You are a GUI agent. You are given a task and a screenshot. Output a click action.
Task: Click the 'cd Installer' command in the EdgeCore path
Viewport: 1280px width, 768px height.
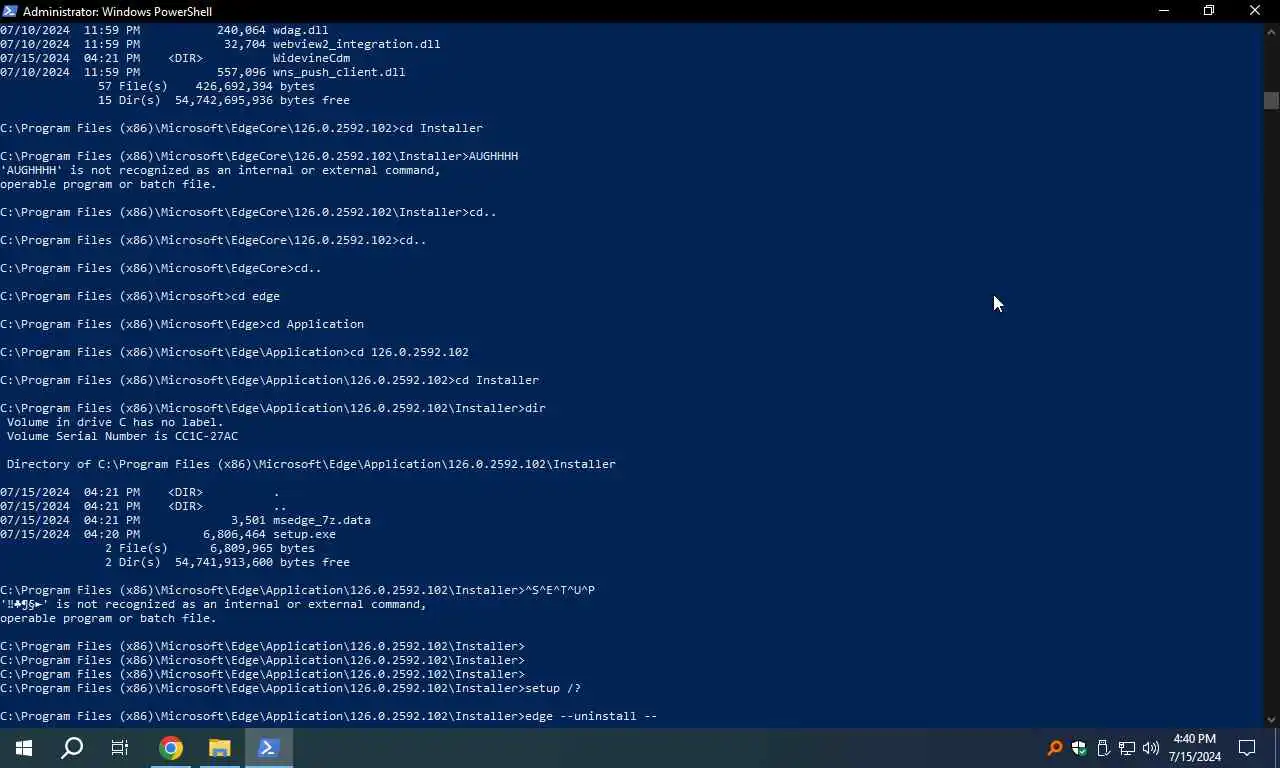tap(440, 128)
